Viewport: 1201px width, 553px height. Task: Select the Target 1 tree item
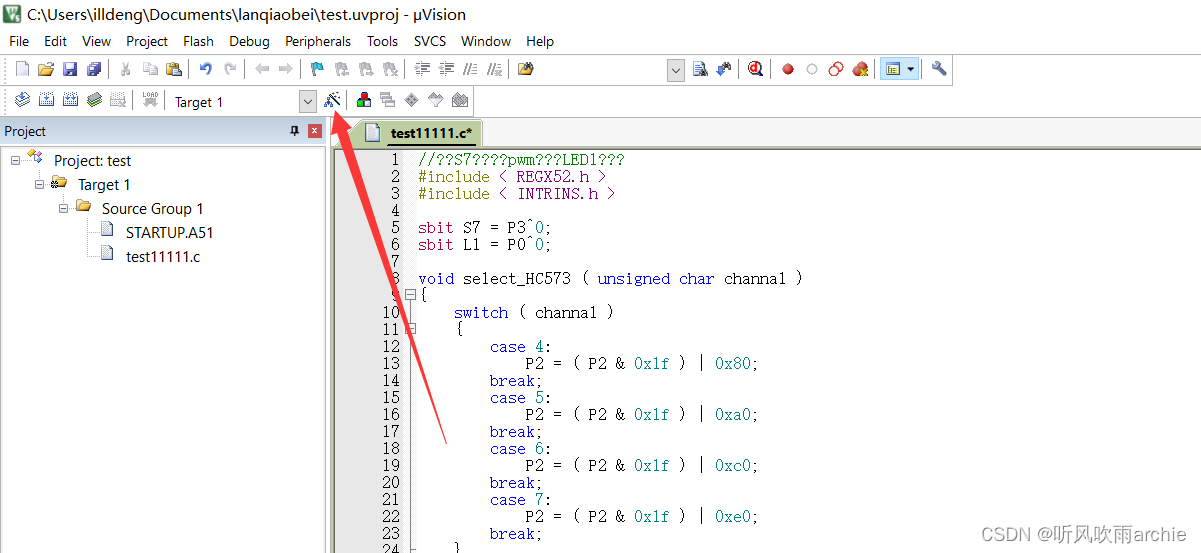(x=104, y=184)
